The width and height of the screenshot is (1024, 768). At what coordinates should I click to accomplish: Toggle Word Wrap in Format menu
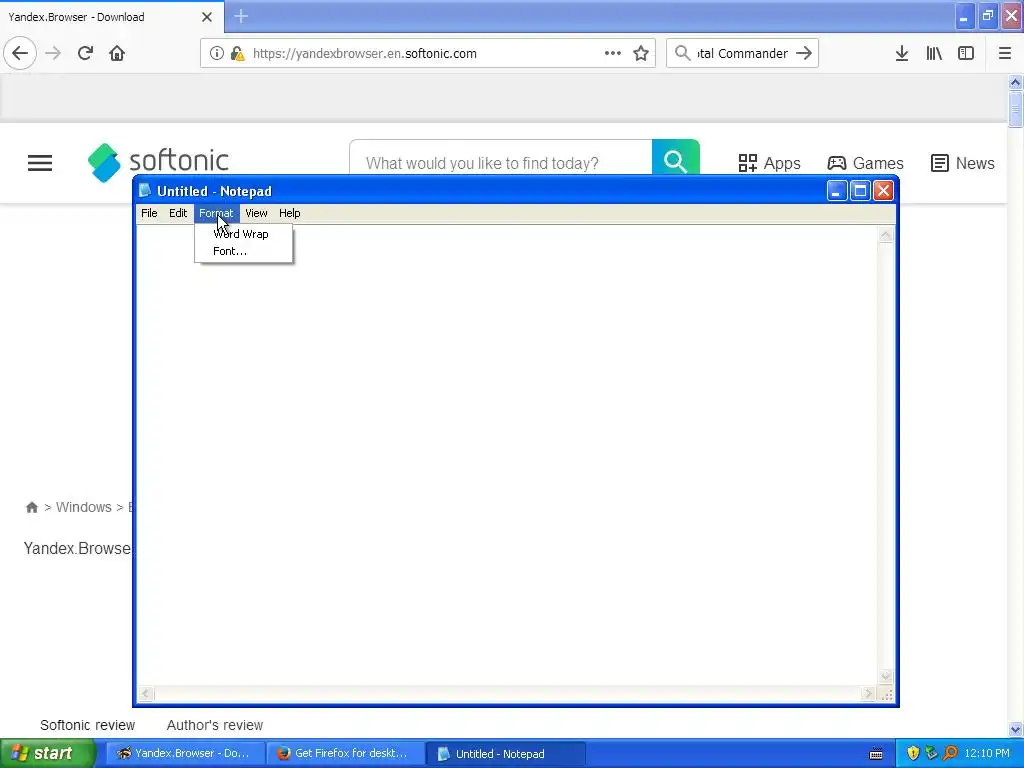[x=244, y=234]
